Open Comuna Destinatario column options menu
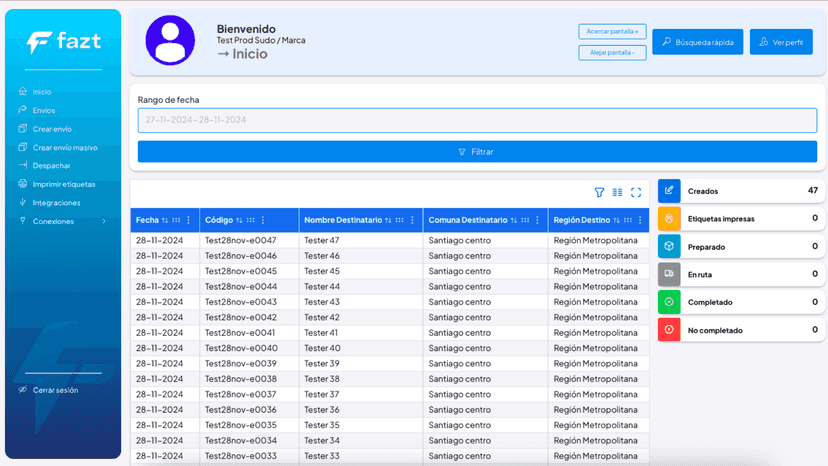Image resolution: width=828 pixels, height=466 pixels. pyautogui.click(x=538, y=220)
